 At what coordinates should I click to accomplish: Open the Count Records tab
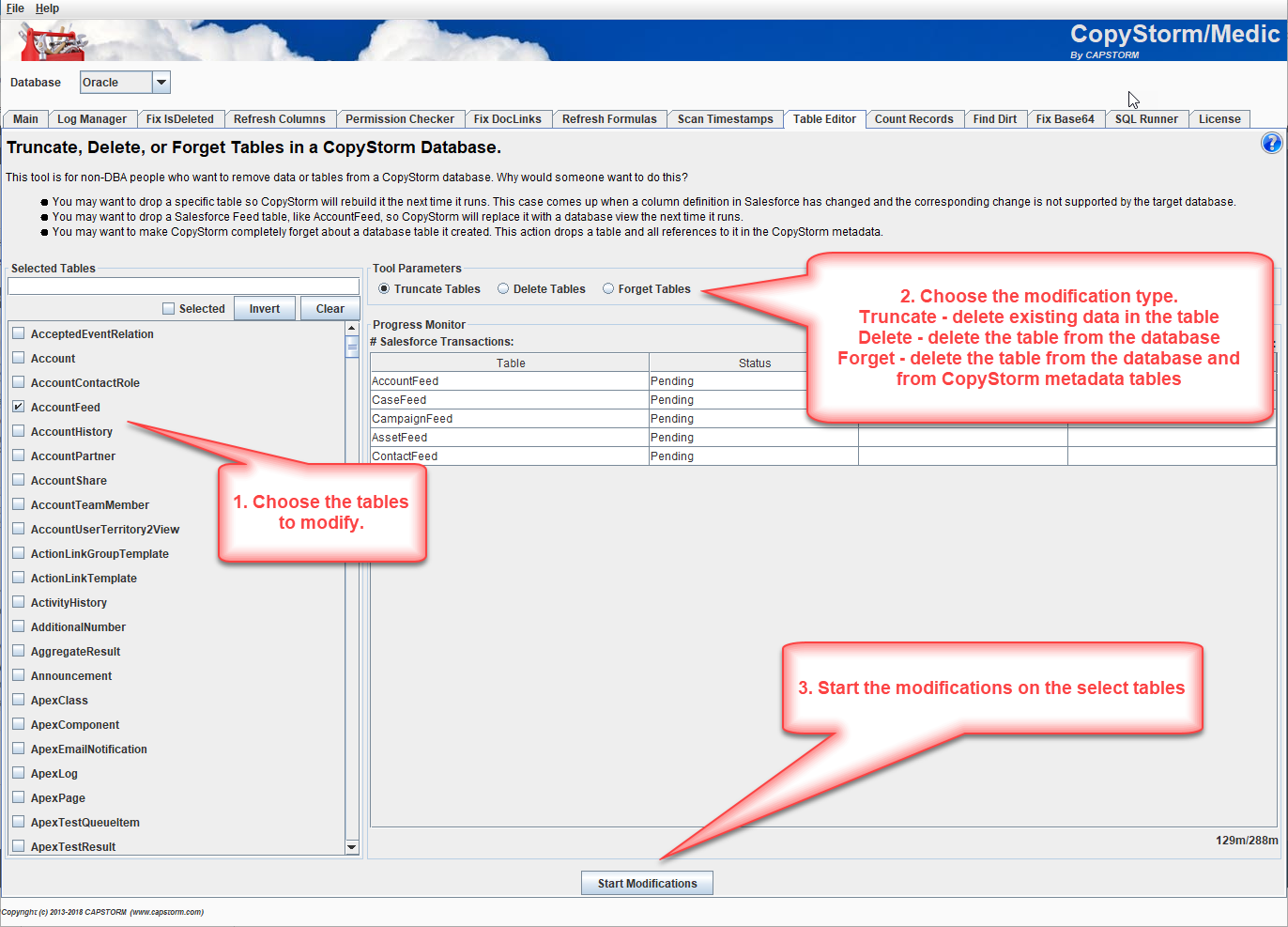pyautogui.click(x=914, y=119)
